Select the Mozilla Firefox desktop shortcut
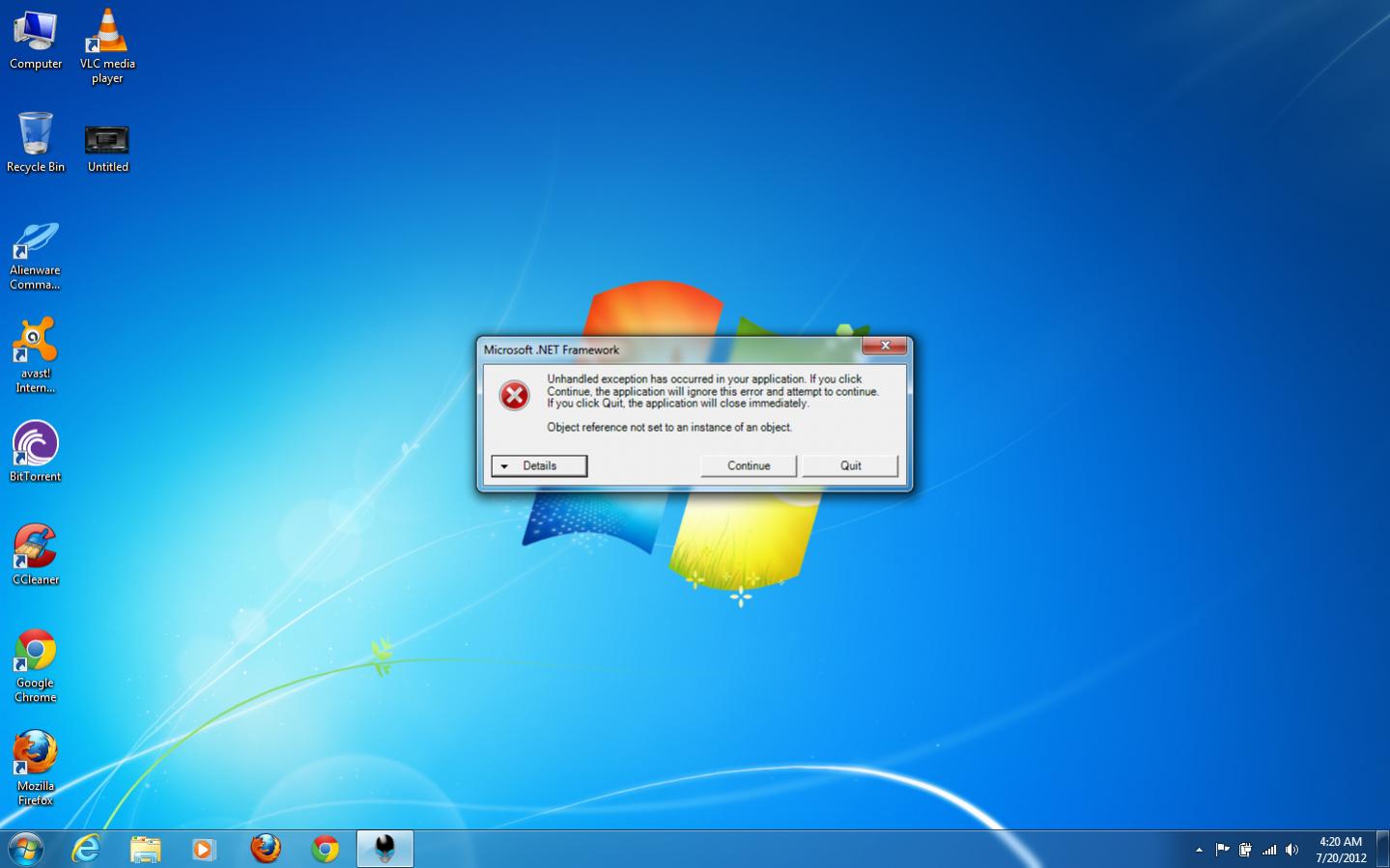This screenshot has width=1390, height=868. (36, 769)
